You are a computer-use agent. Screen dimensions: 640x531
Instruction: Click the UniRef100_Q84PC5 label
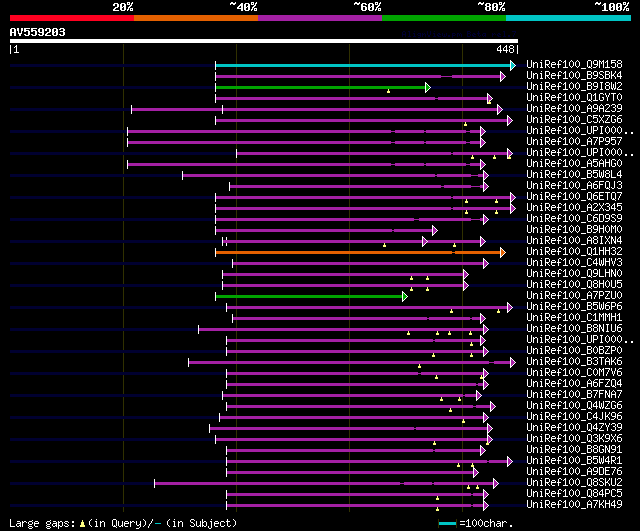(x=574, y=494)
